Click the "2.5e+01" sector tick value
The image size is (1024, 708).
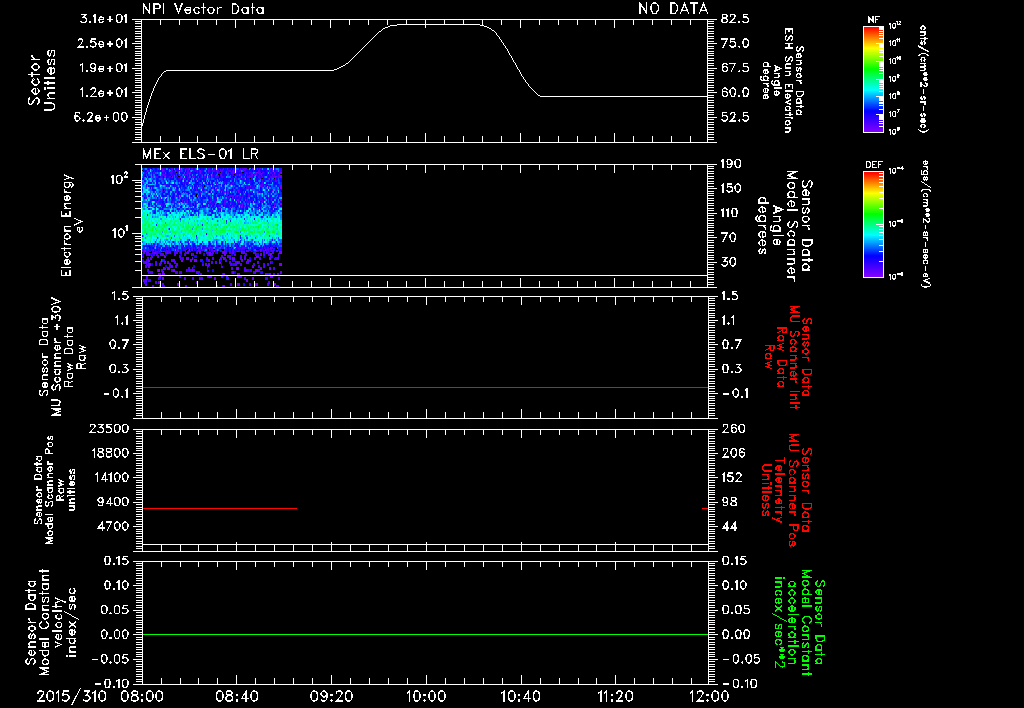click(x=104, y=43)
